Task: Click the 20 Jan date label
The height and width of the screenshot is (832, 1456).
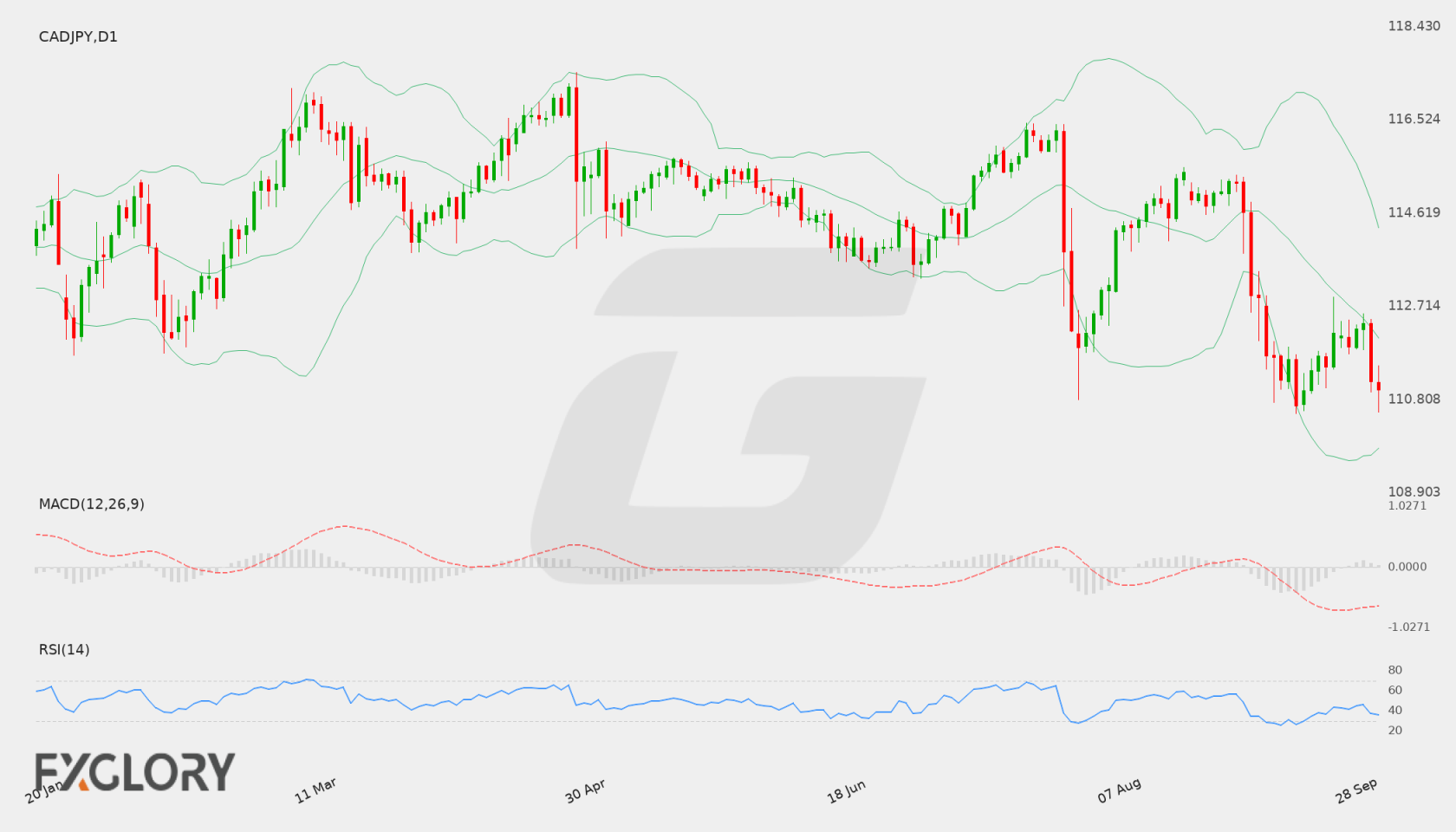Action: coord(43,790)
